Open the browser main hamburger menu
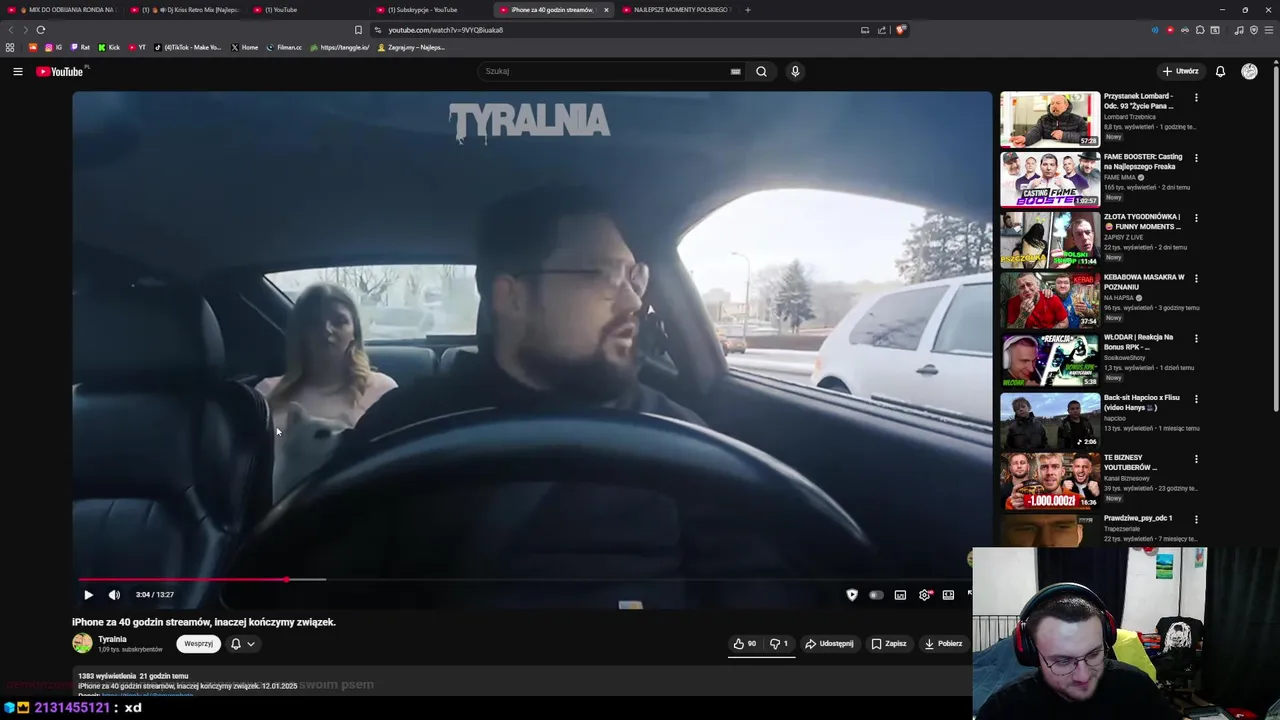Screen dimensions: 1280x720 click(x=1269, y=30)
